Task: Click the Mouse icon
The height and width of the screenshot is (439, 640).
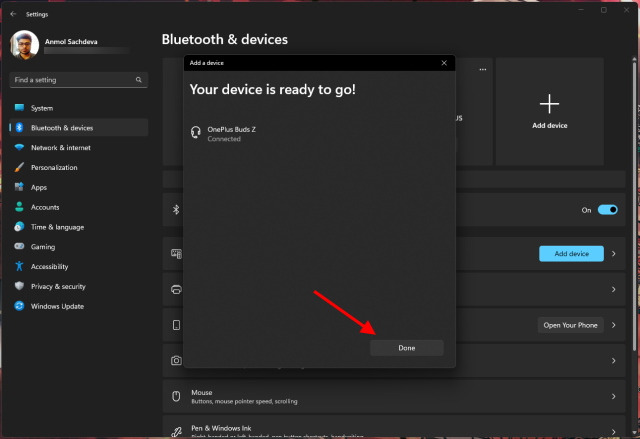Action: click(x=176, y=396)
